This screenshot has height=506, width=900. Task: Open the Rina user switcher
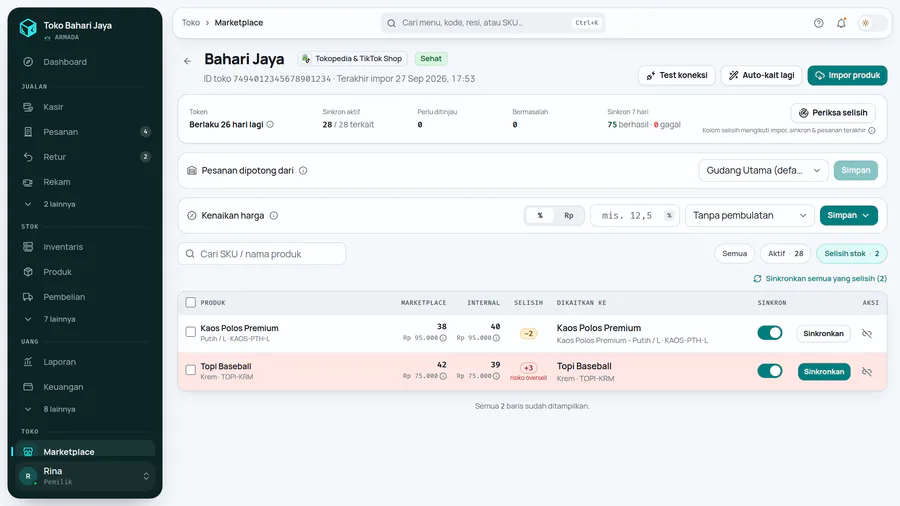click(85, 476)
